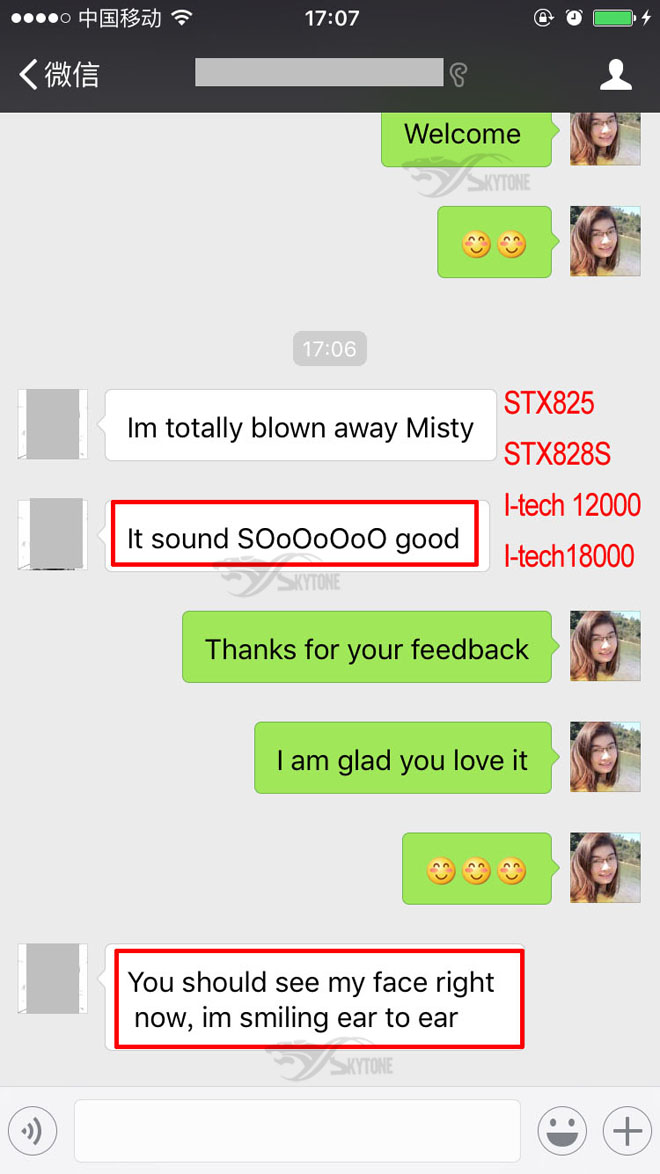The image size is (660, 1174).
Task: Open sender avatar beside "Thanks for your feedback"
Action: coord(605,645)
